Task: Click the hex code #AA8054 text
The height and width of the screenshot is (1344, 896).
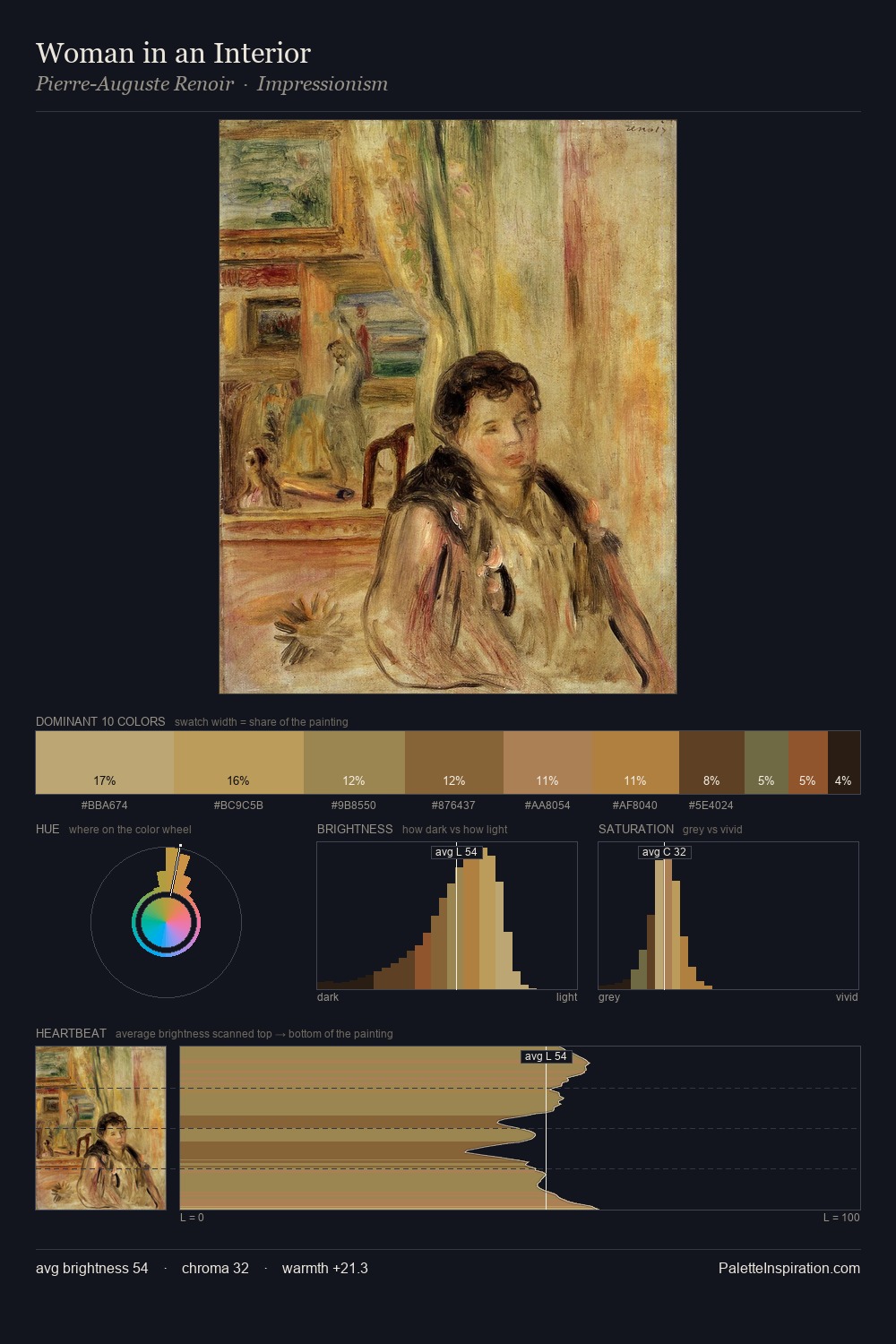Action: click(x=547, y=806)
